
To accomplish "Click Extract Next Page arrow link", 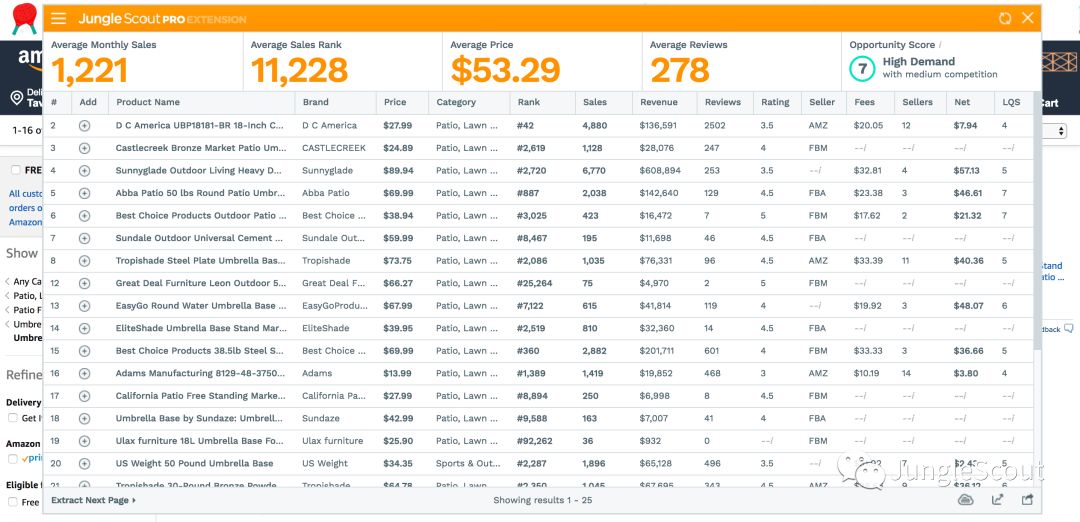I will click(x=94, y=500).
